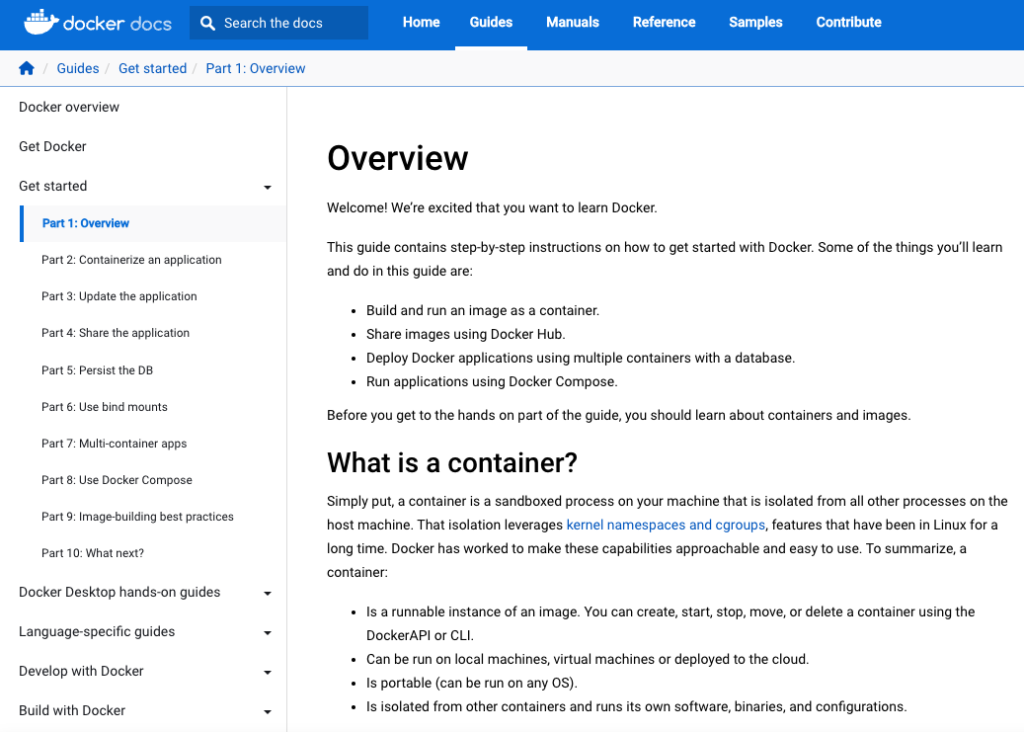Click the Part 1: Overview breadcrumb

(255, 69)
